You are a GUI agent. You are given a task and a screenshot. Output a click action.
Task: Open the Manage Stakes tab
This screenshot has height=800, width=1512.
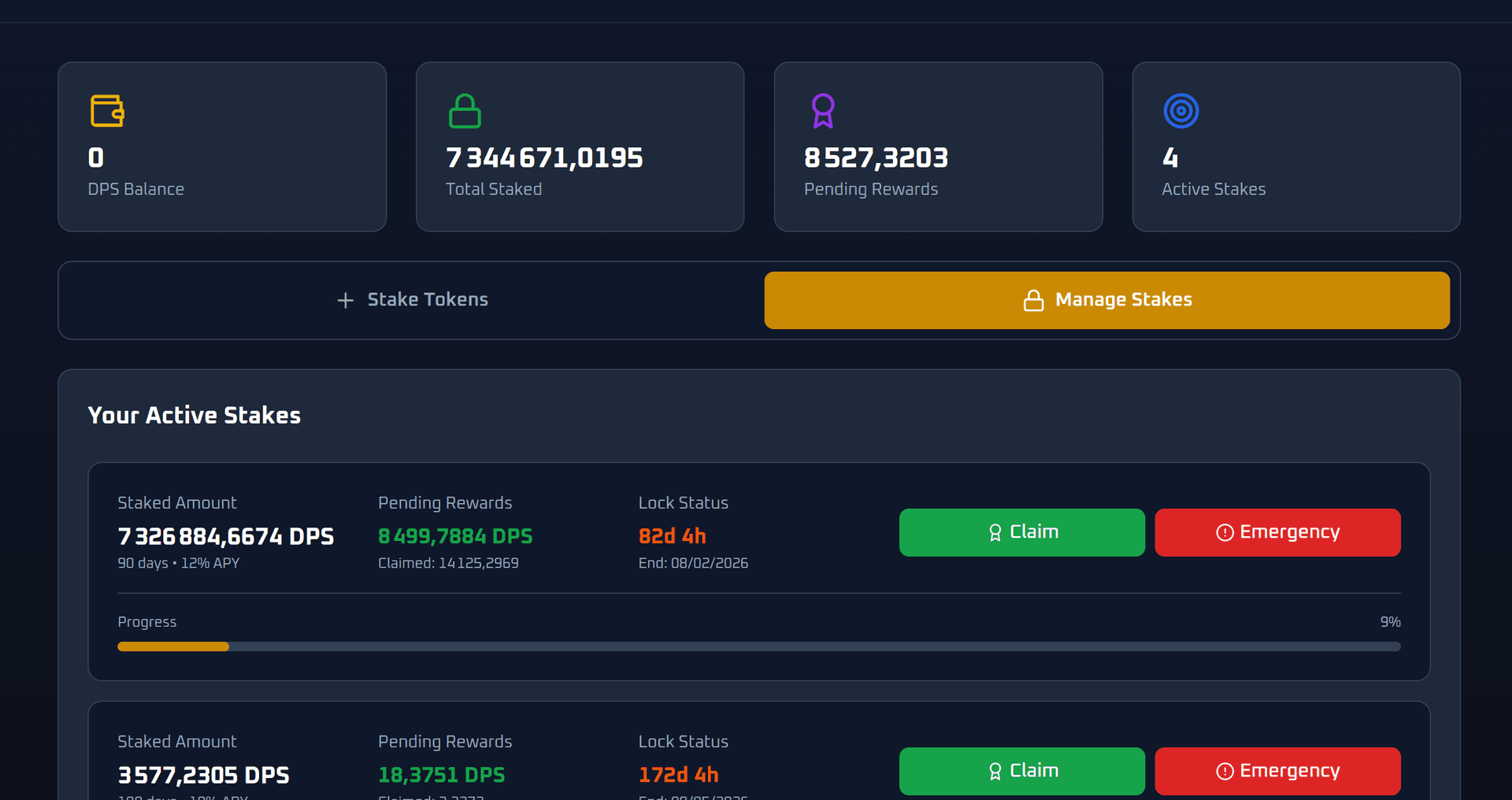1106,300
